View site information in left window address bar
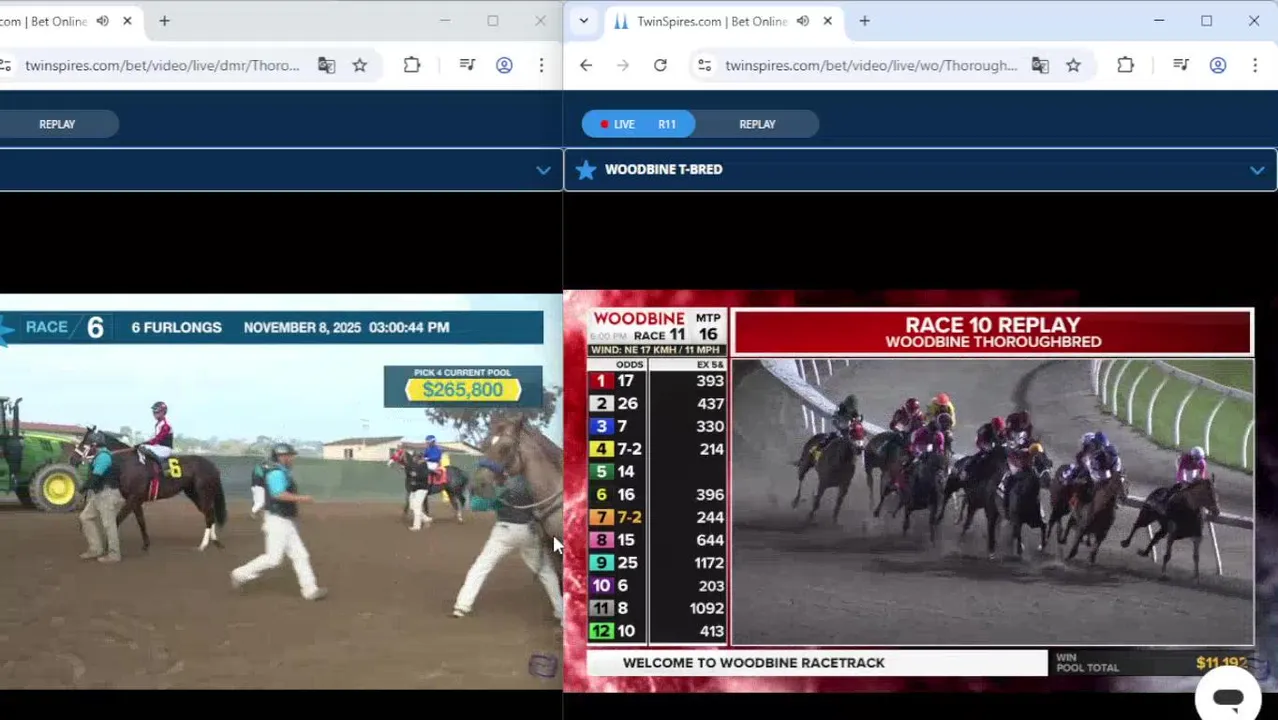 tap(5, 65)
